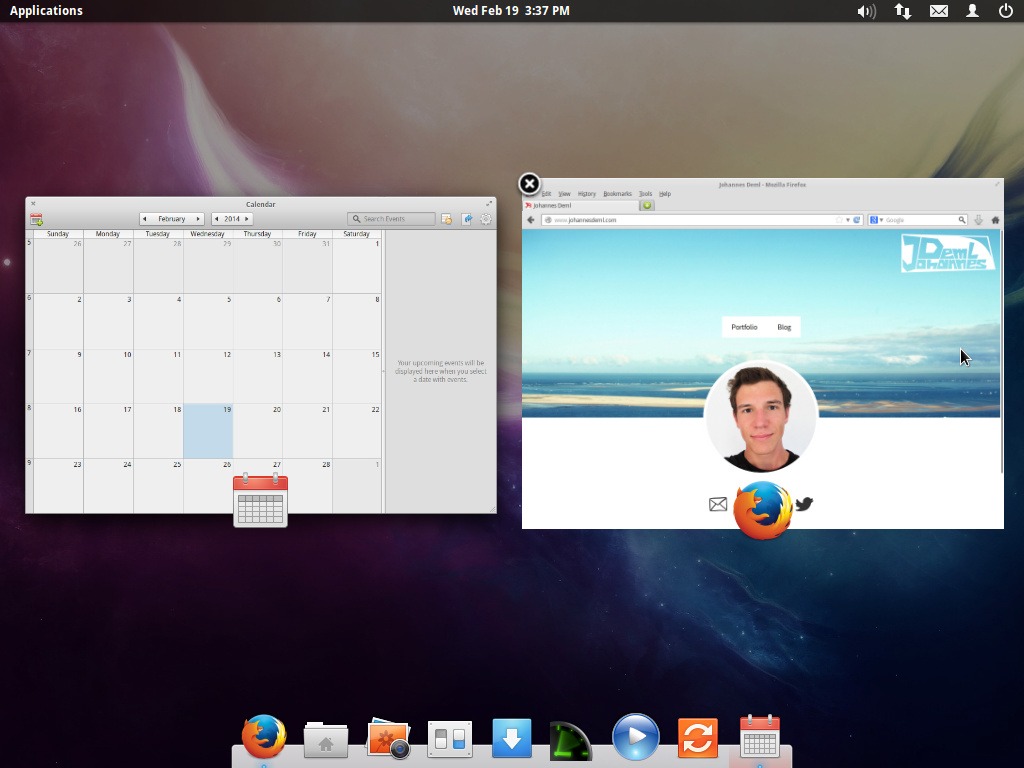Toggle the bookmark star in the address bar

point(837,219)
